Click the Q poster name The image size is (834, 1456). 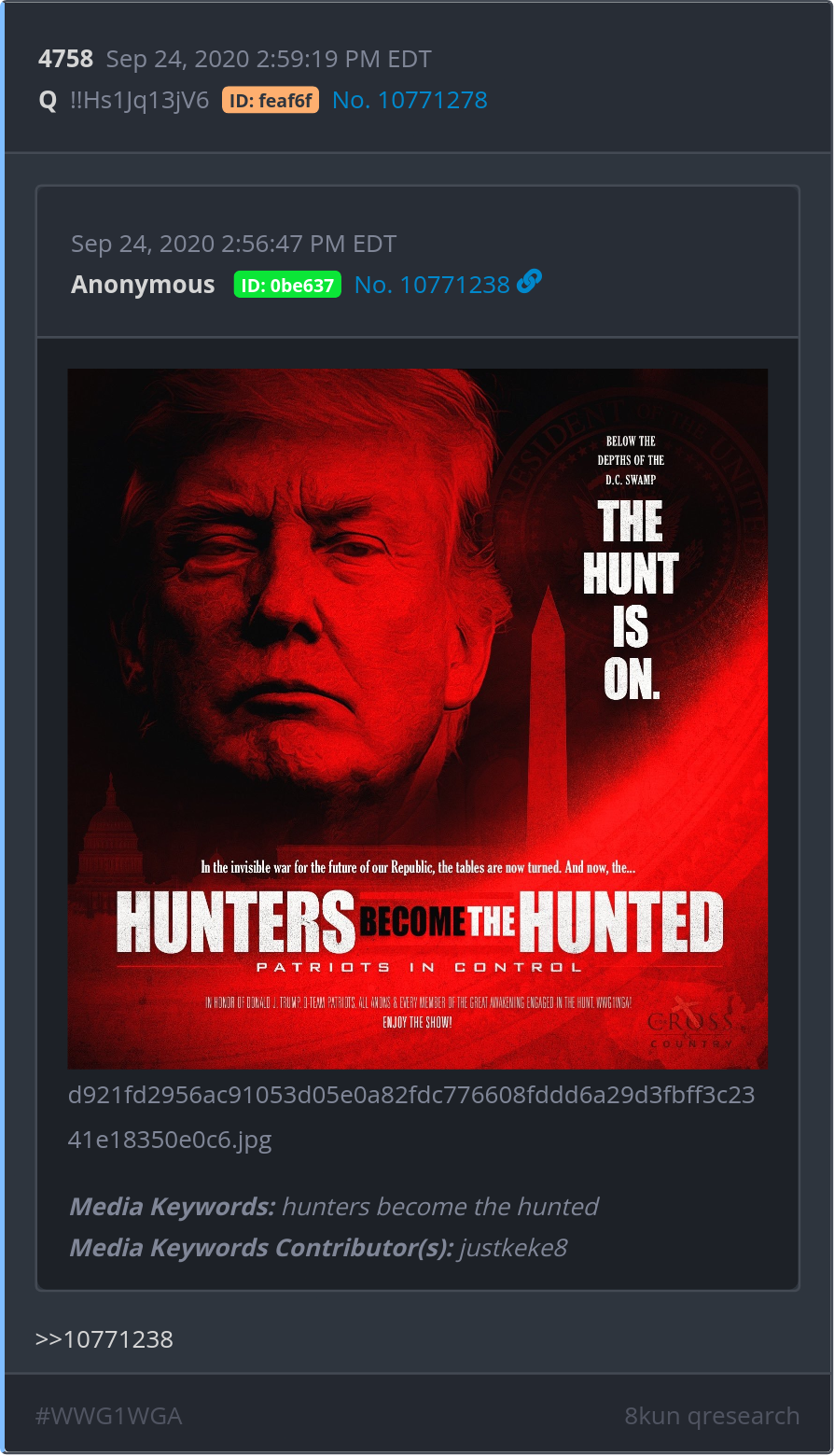coord(48,100)
